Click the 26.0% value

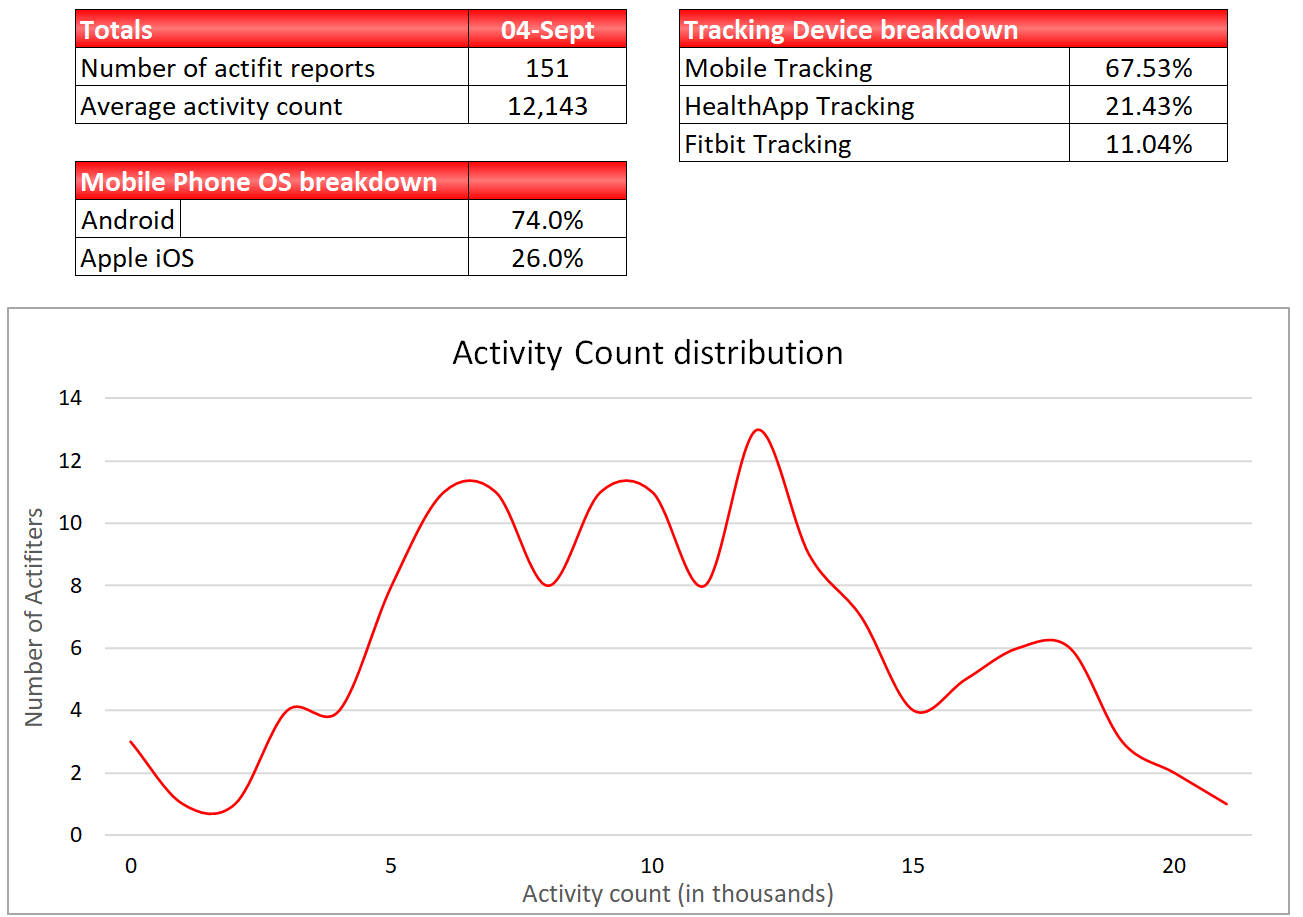point(547,257)
